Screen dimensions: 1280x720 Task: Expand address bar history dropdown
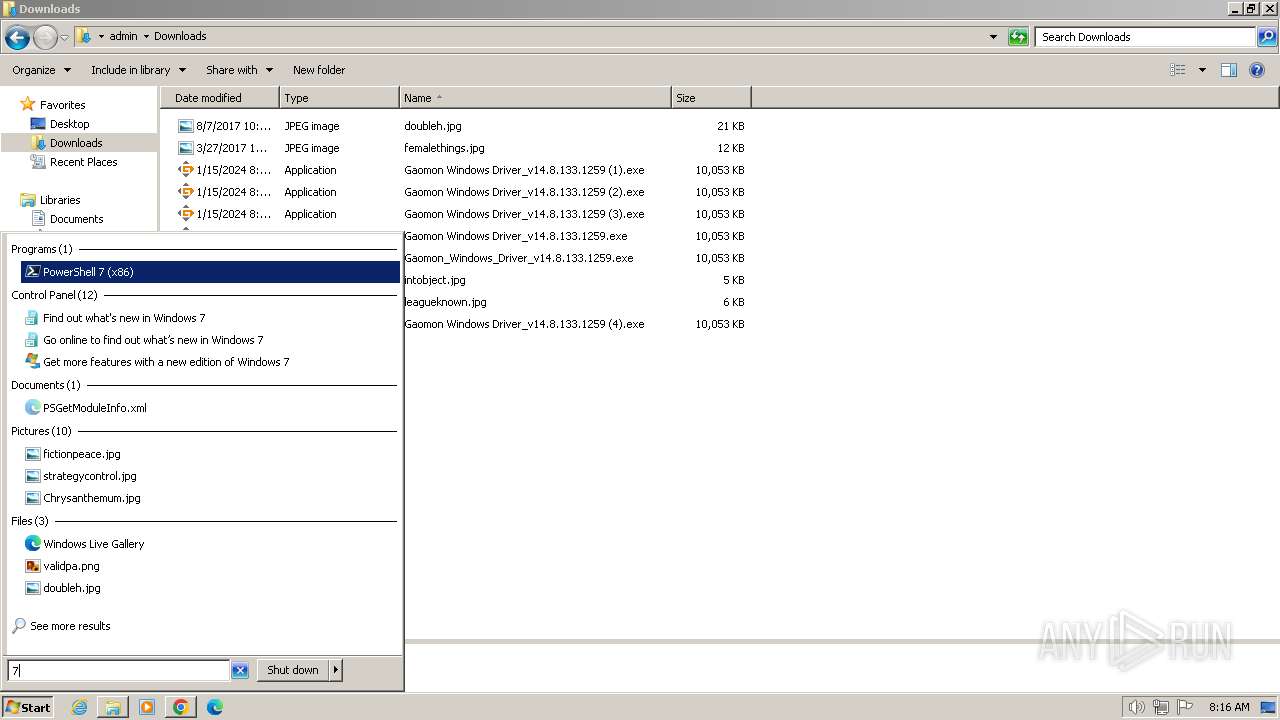993,37
